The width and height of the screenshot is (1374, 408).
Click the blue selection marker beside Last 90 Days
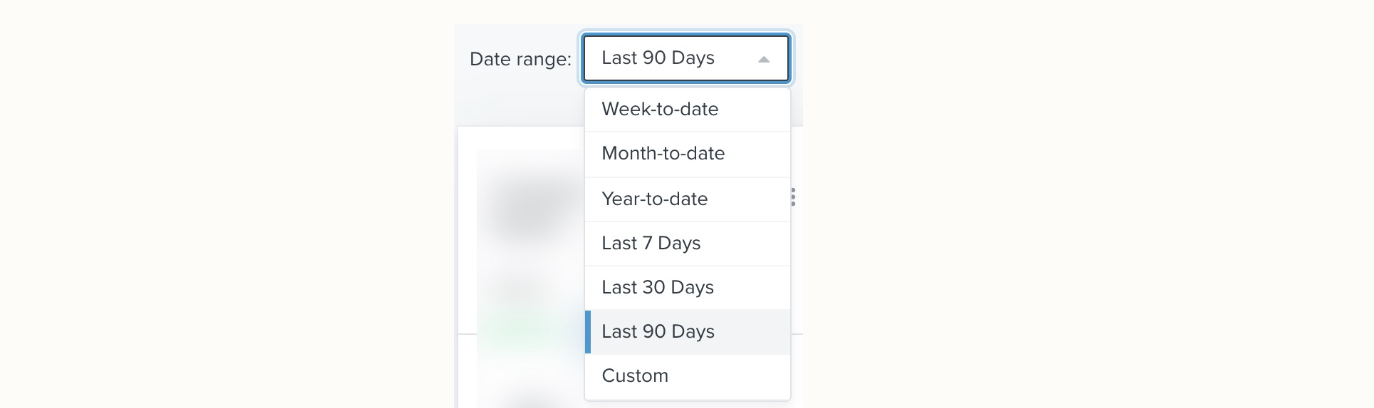coord(588,332)
